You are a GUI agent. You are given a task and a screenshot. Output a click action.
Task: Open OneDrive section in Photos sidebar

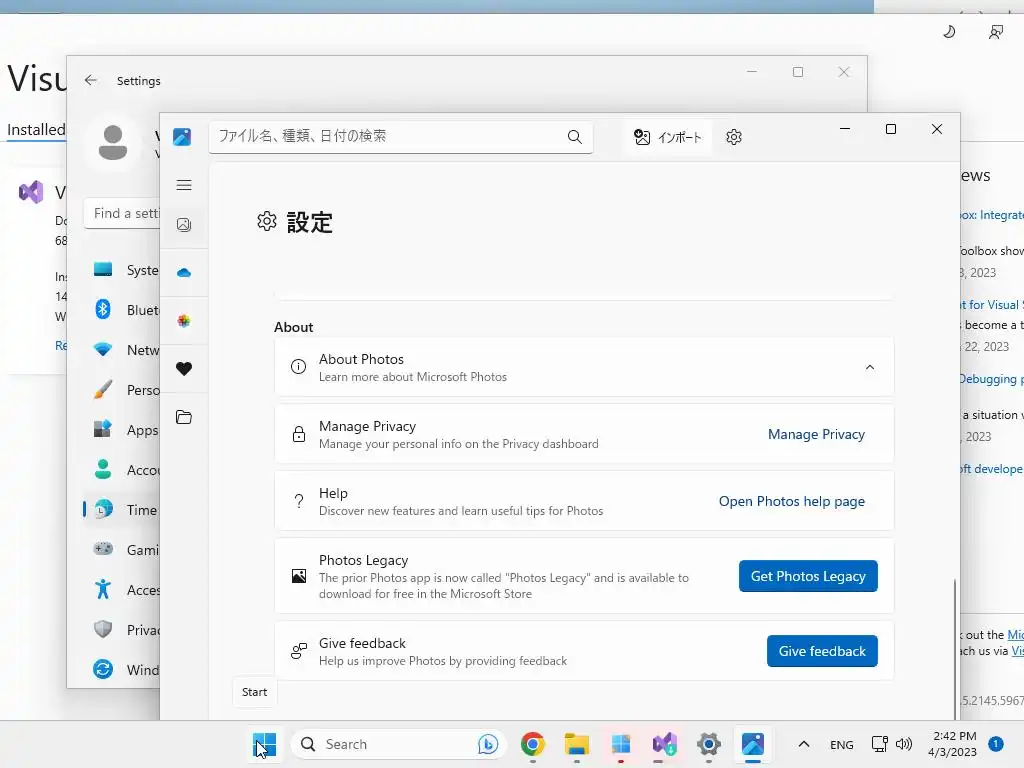click(x=184, y=272)
